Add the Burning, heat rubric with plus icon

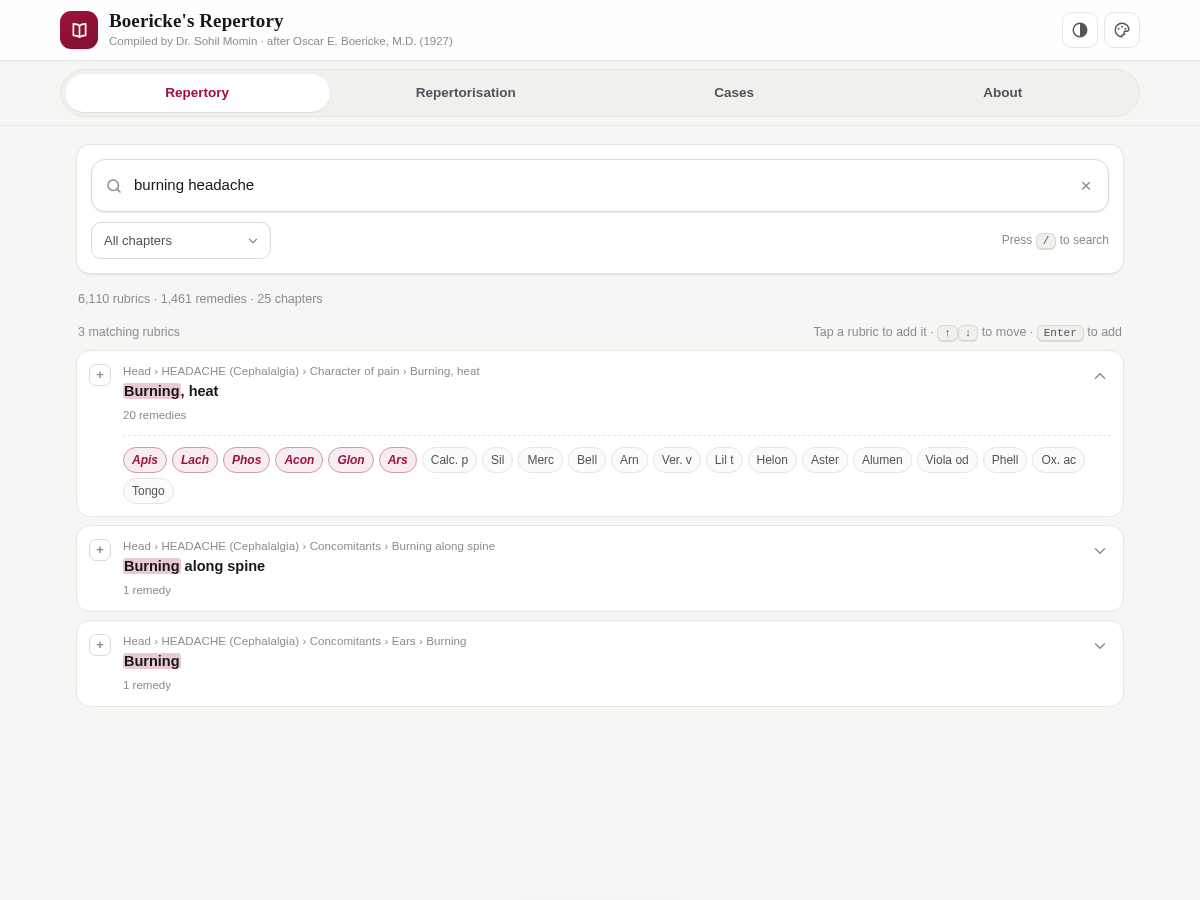pos(100,375)
